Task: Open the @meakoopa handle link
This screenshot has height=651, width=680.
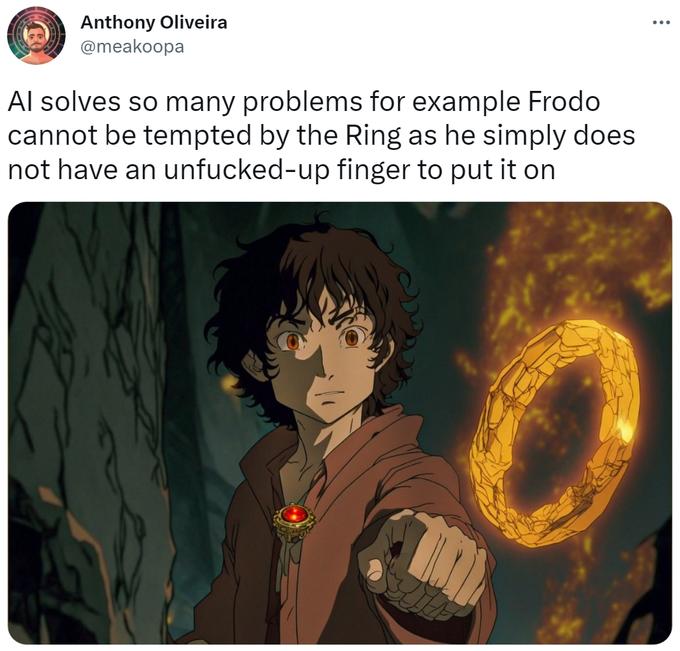Action: coord(132,46)
